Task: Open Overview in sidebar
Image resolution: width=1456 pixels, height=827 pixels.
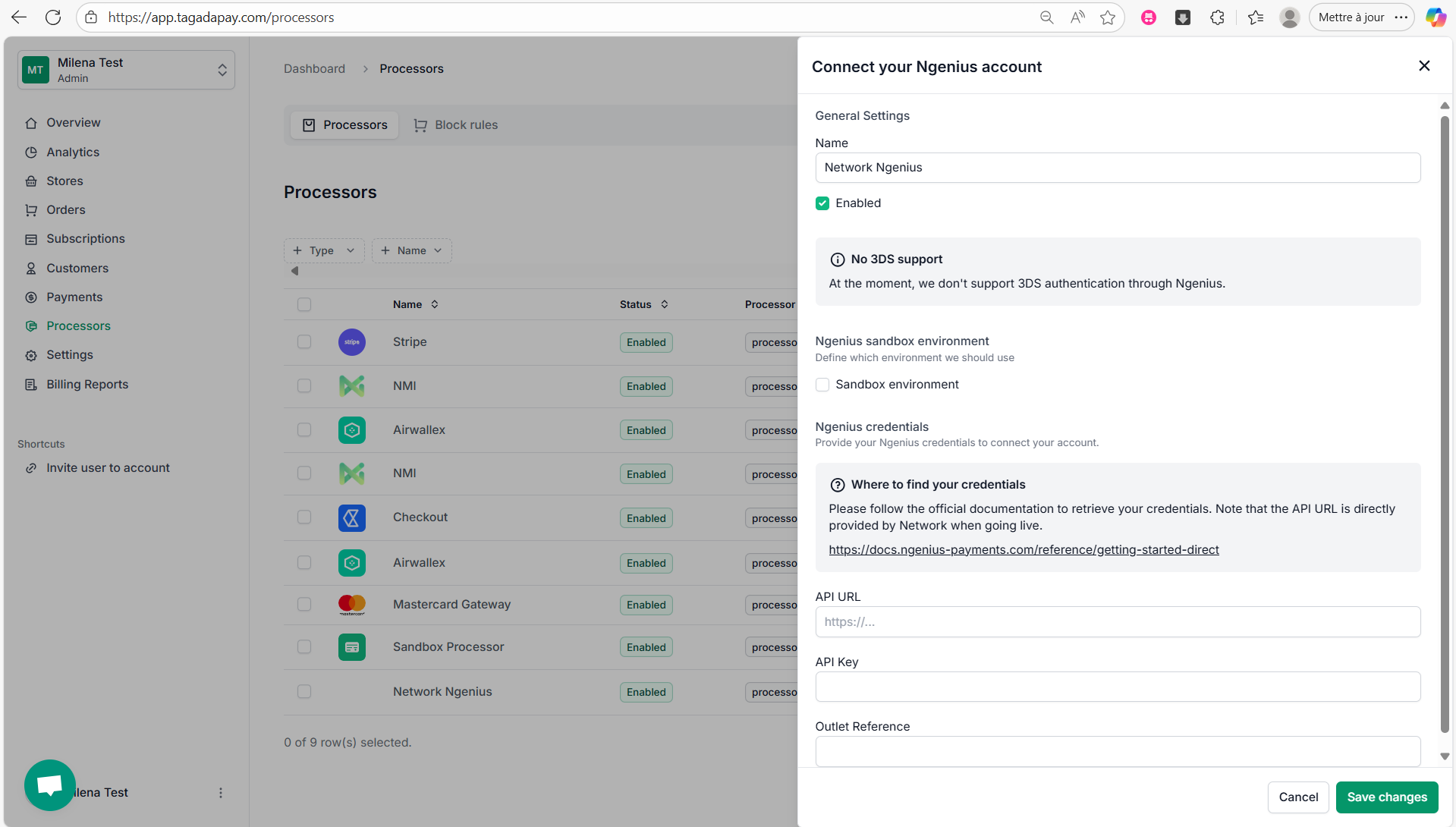Action: point(73,122)
